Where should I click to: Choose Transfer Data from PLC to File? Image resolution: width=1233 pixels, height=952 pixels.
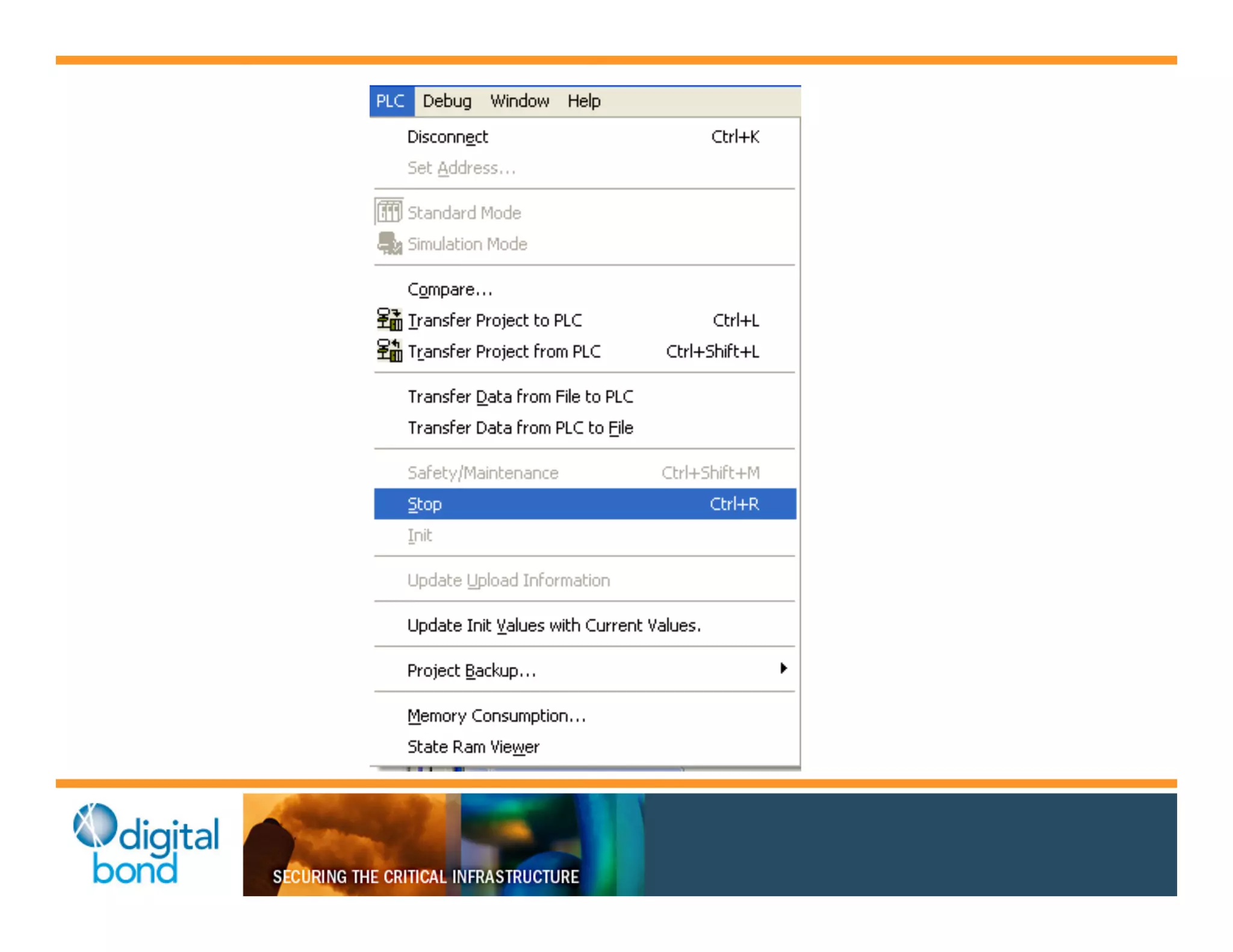520,428
